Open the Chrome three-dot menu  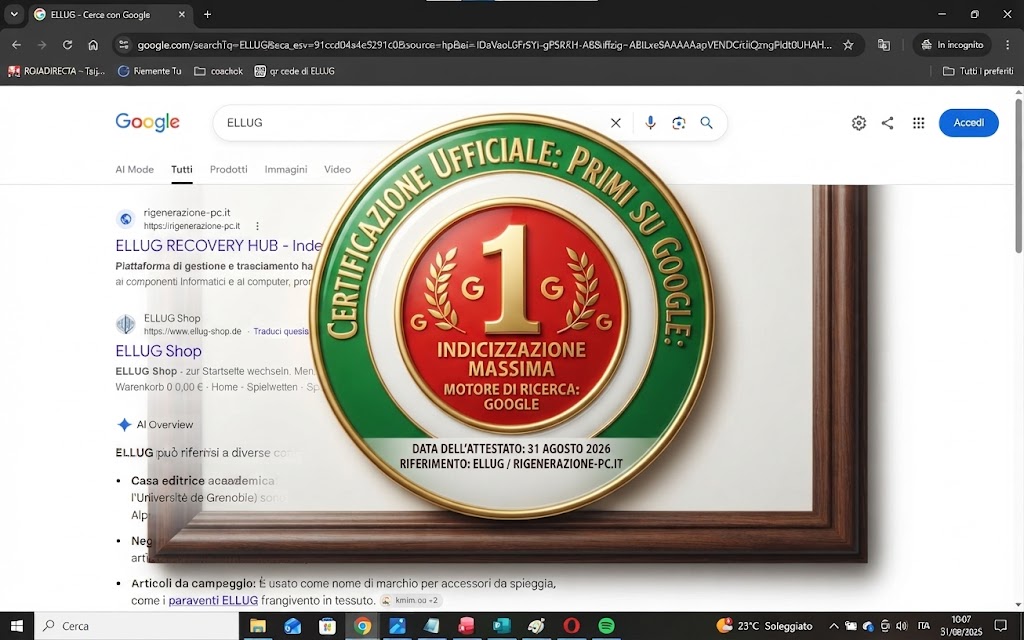pyautogui.click(x=1008, y=45)
